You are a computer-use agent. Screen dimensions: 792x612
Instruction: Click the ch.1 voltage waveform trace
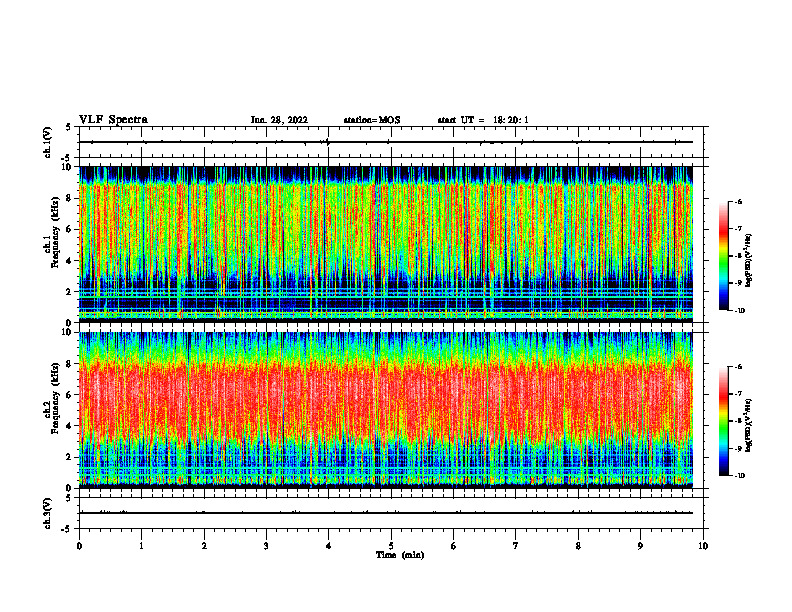[x=385, y=142]
